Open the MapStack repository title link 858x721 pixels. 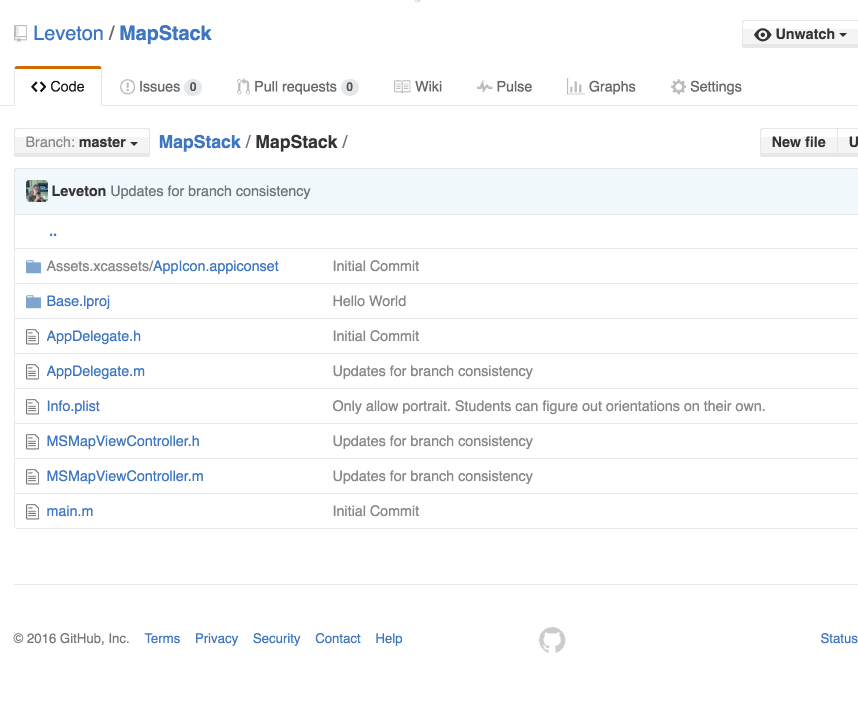[165, 33]
